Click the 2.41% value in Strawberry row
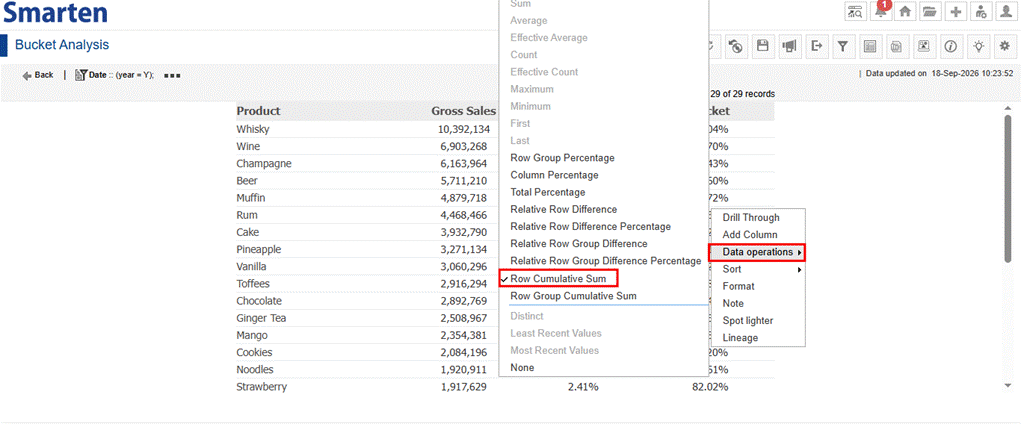 583,387
